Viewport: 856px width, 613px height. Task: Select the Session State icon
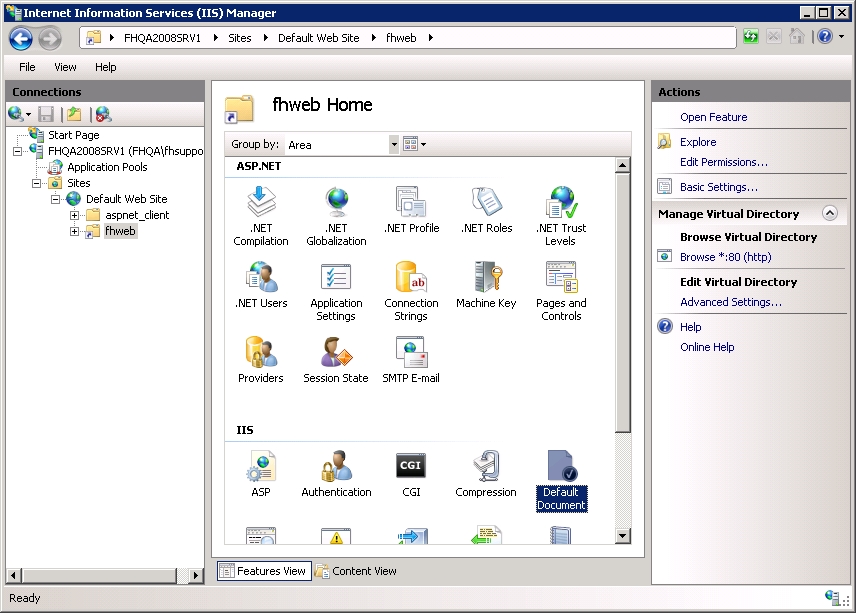336,360
